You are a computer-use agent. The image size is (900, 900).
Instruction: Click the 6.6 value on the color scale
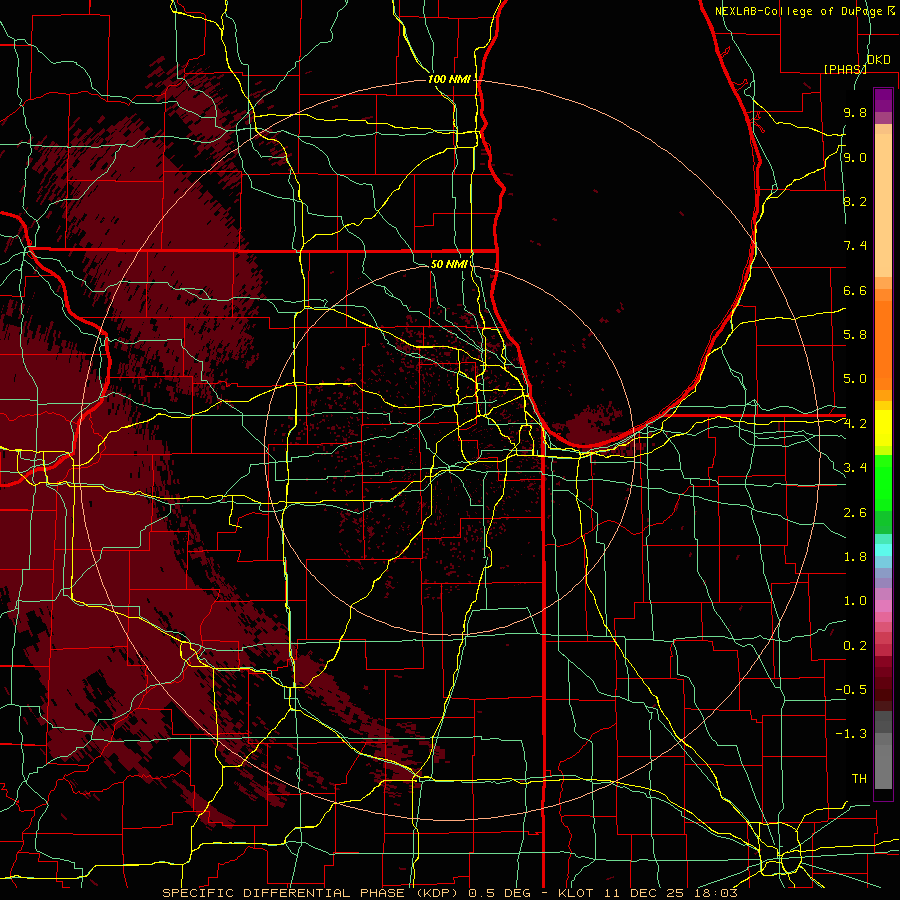[x=855, y=290]
